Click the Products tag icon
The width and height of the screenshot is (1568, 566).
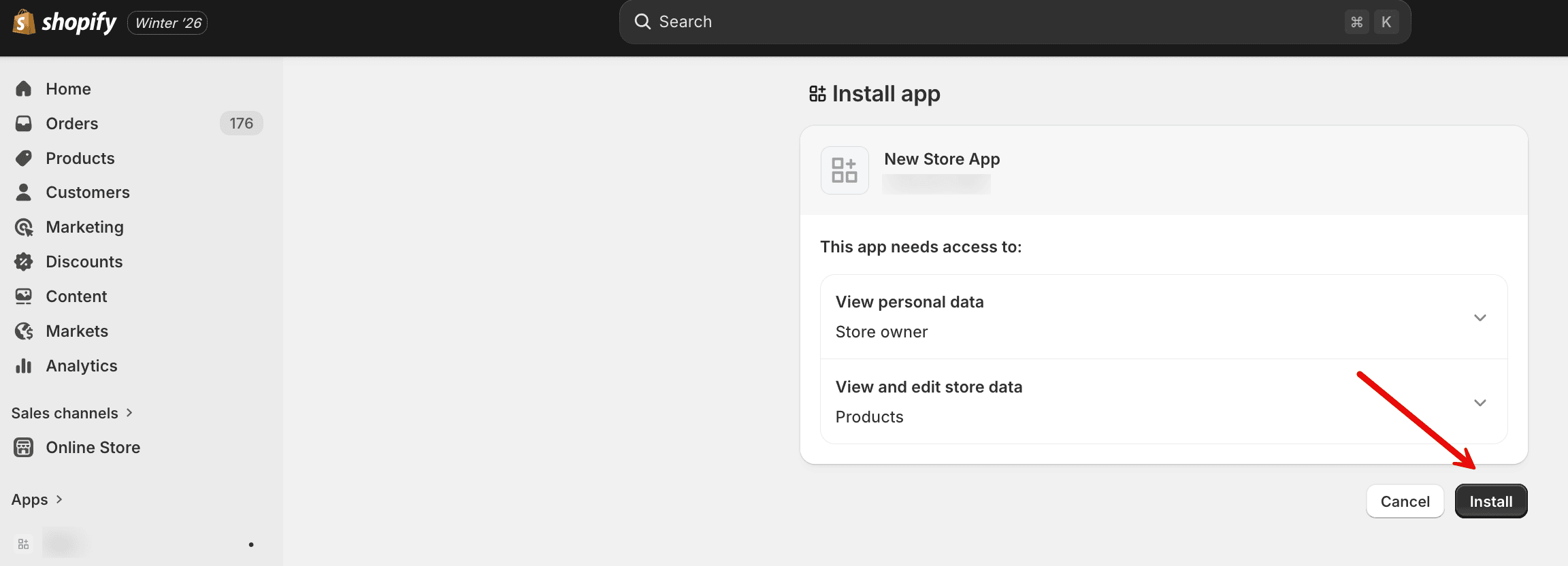(x=24, y=159)
